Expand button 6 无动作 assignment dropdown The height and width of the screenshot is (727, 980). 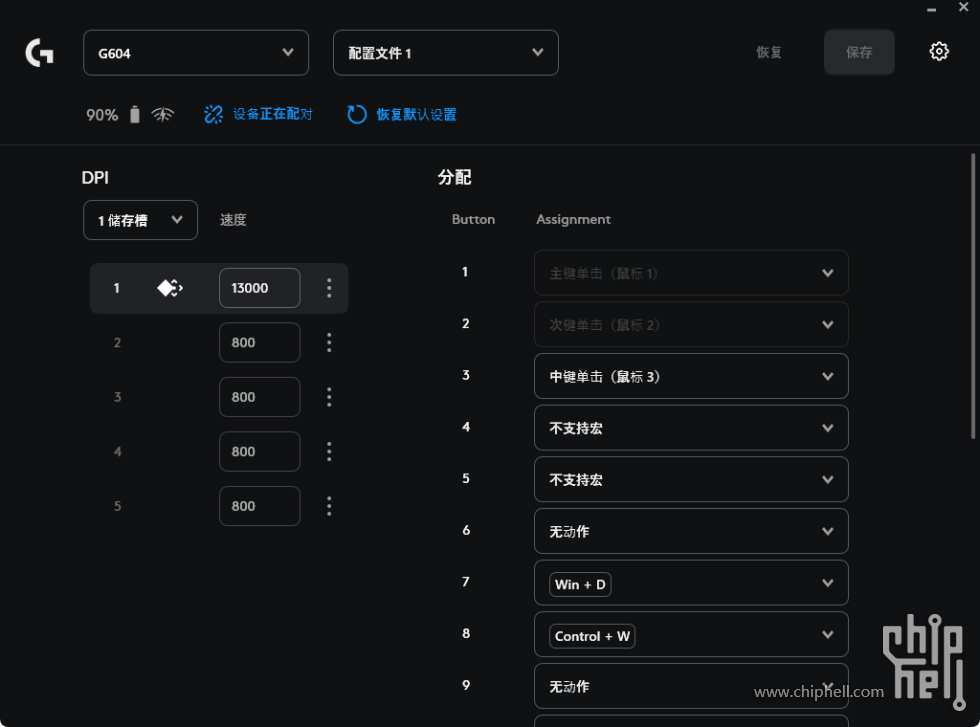point(691,531)
